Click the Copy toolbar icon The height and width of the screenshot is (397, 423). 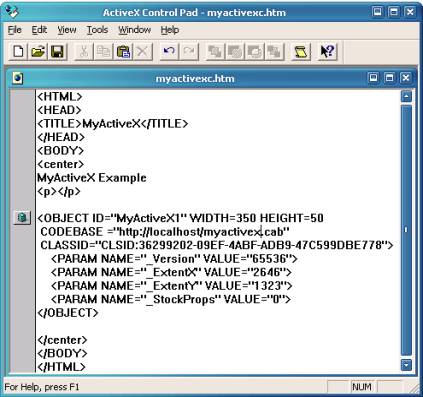(103, 52)
